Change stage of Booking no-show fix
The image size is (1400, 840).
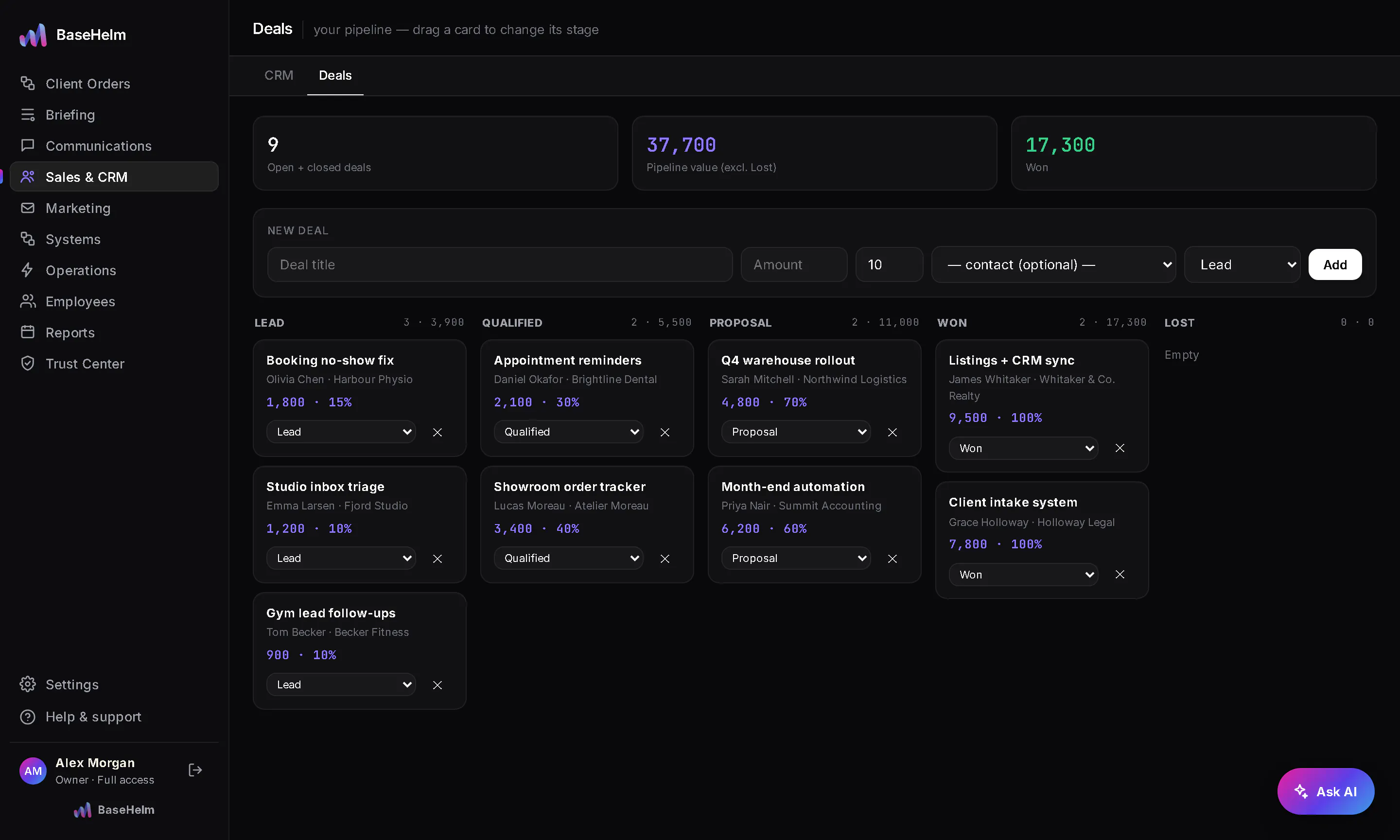[x=341, y=432]
